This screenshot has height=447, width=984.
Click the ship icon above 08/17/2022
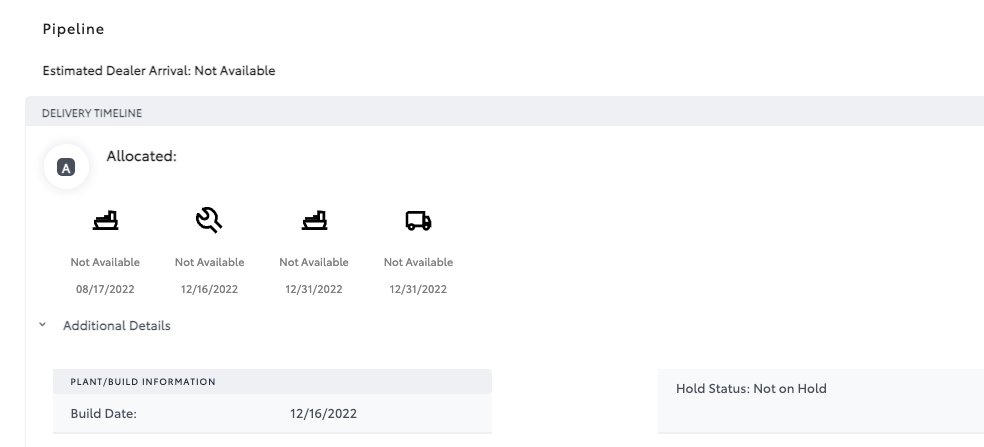(x=105, y=221)
